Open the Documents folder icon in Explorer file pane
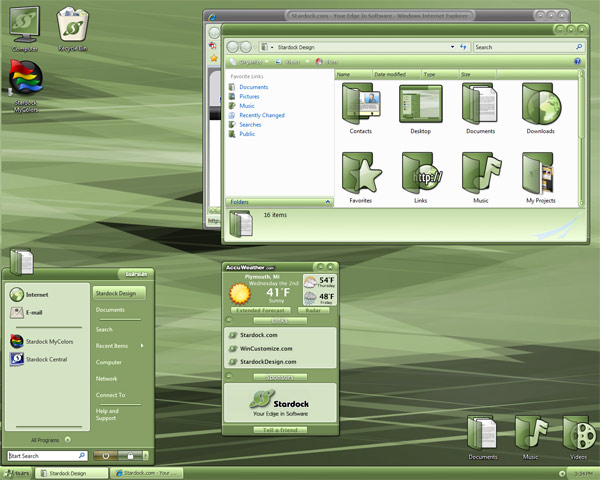Viewport: 600px width, 480px height. tap(480, 108)
